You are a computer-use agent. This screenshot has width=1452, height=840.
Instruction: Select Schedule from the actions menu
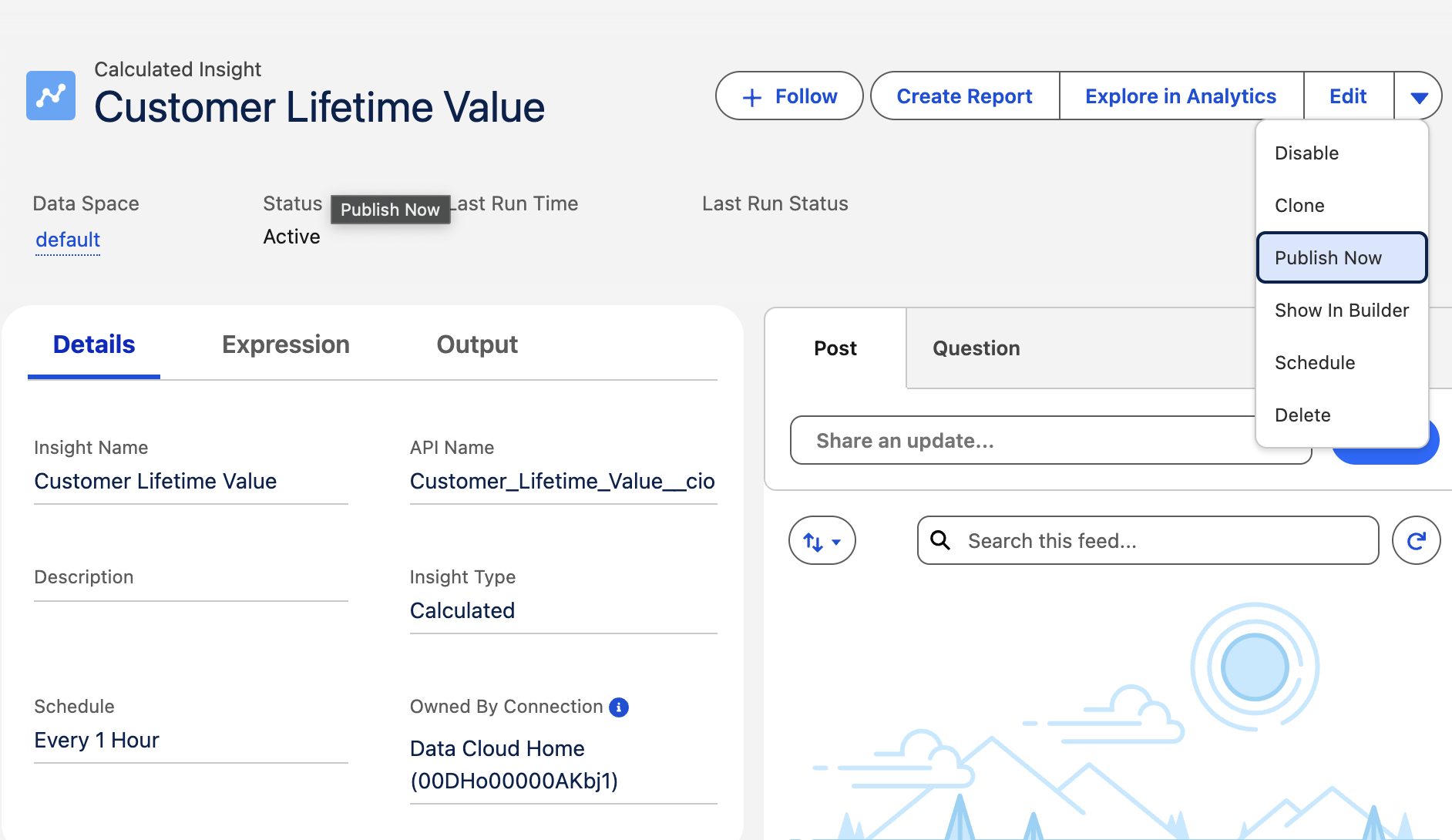click(1315, 363)
